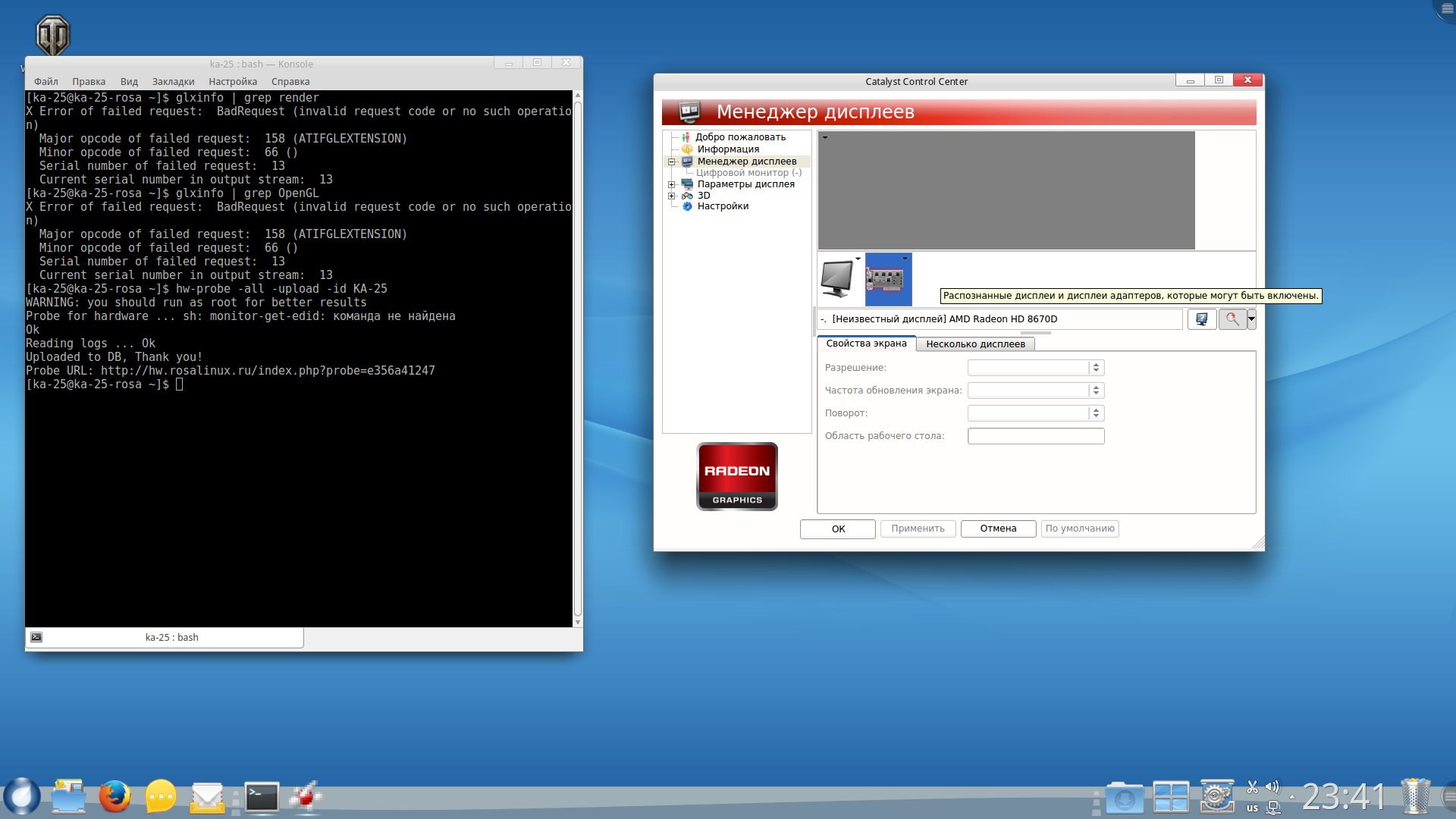Open the Trash bin icon
This screenshot has height=819, width=1456.
[1414, 797]
